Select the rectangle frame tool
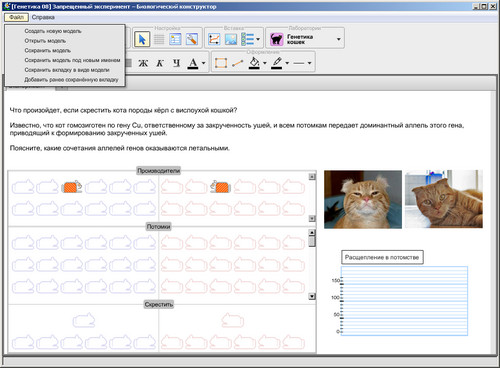500x368 pixels. (221, 63)
